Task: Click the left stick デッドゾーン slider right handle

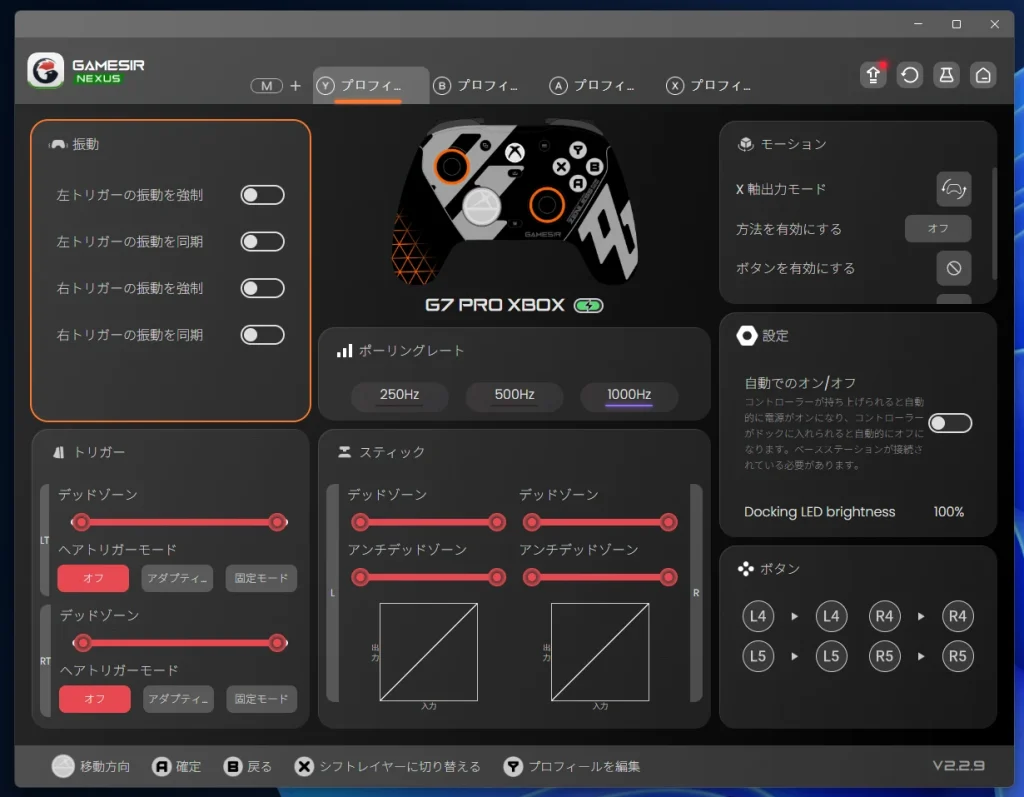Action: tap(496, 522)
